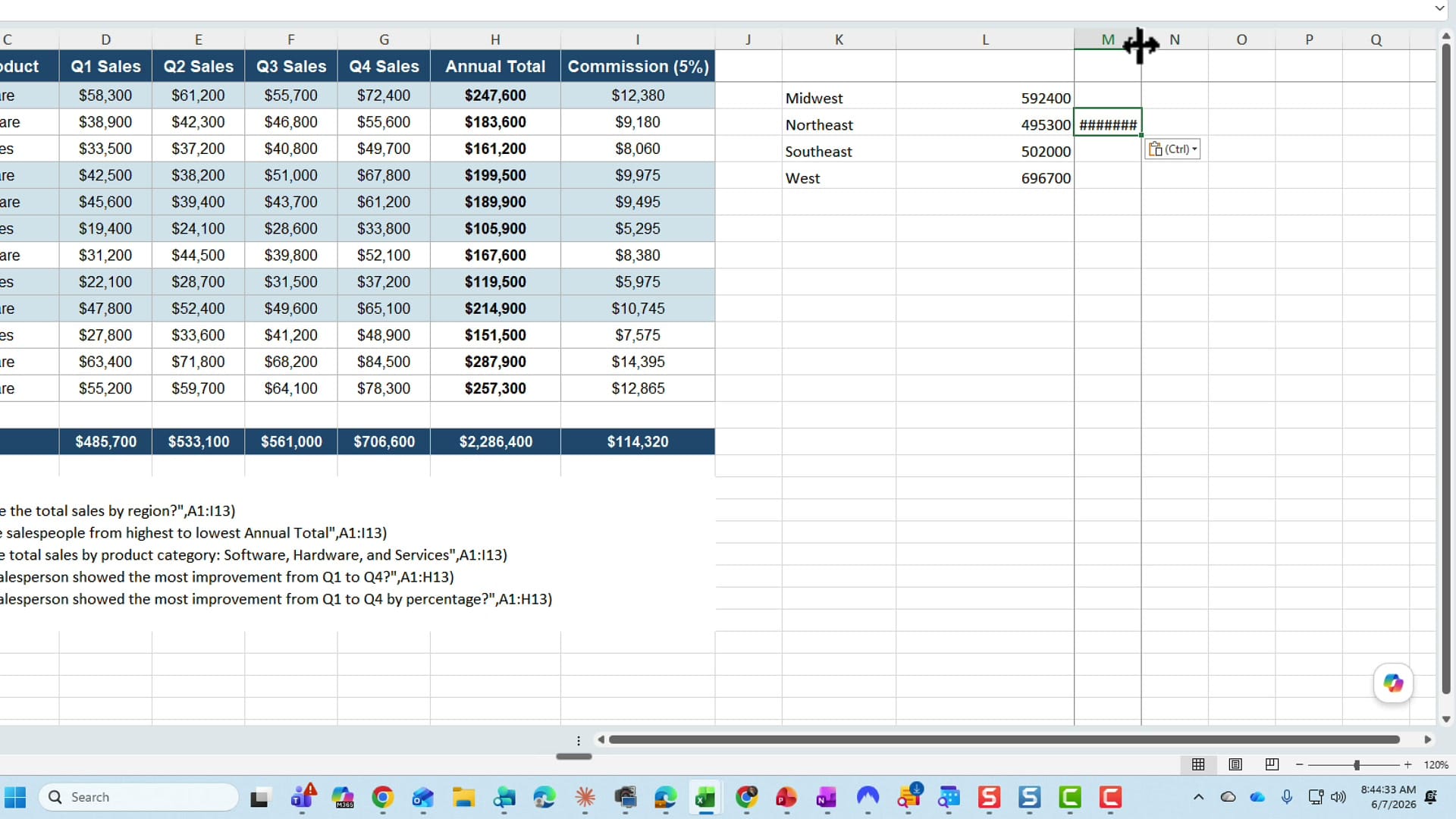This screenshot has width=1456, height=819.
Task: Select column H header
Action: [x=495, y=39]
